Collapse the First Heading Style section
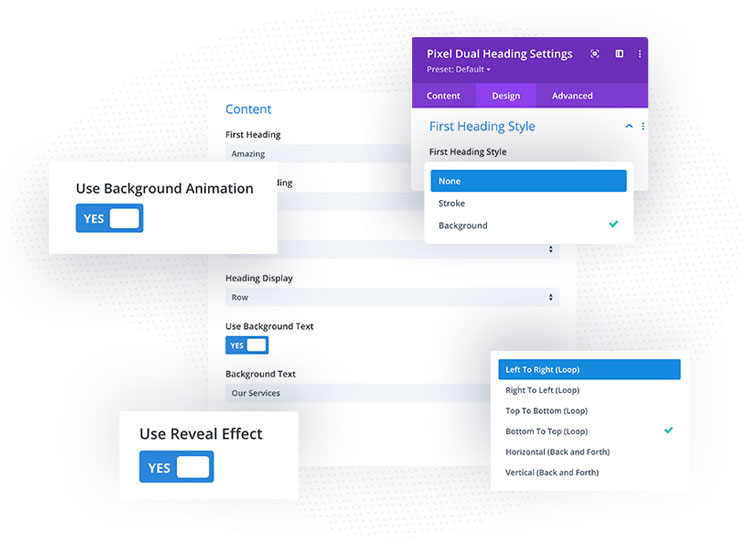The image size is (750, 549). click(x=629, y=126)
